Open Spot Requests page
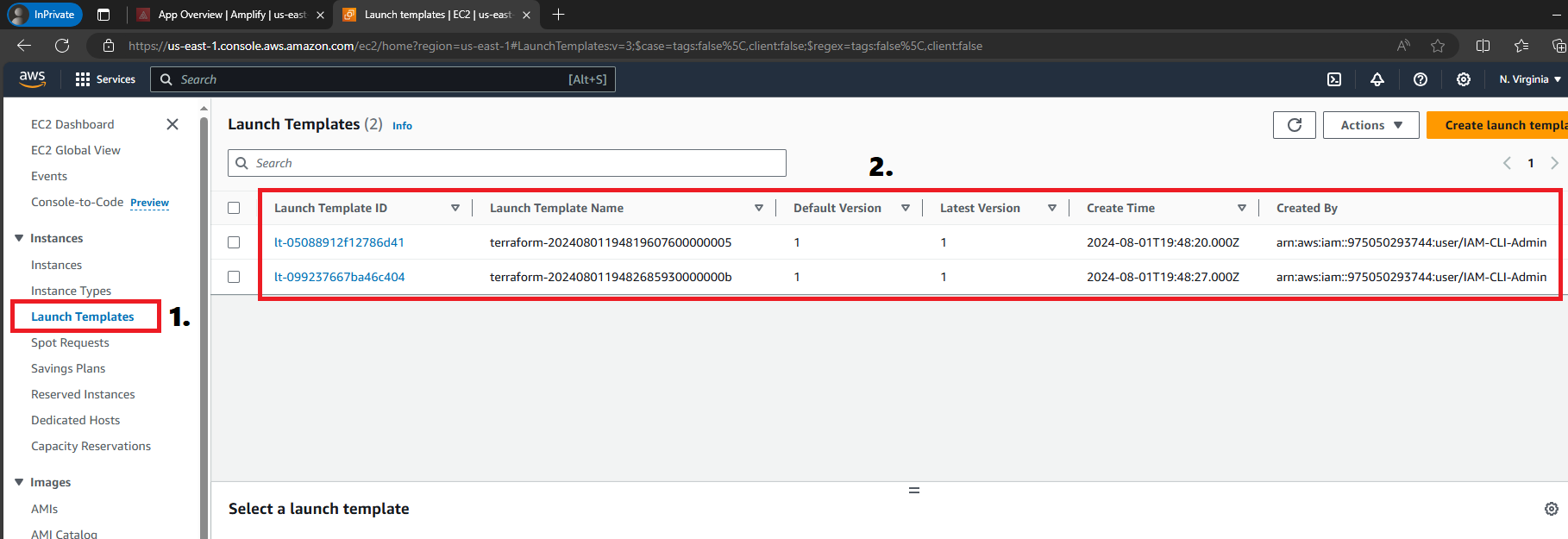 coord(70,342)
